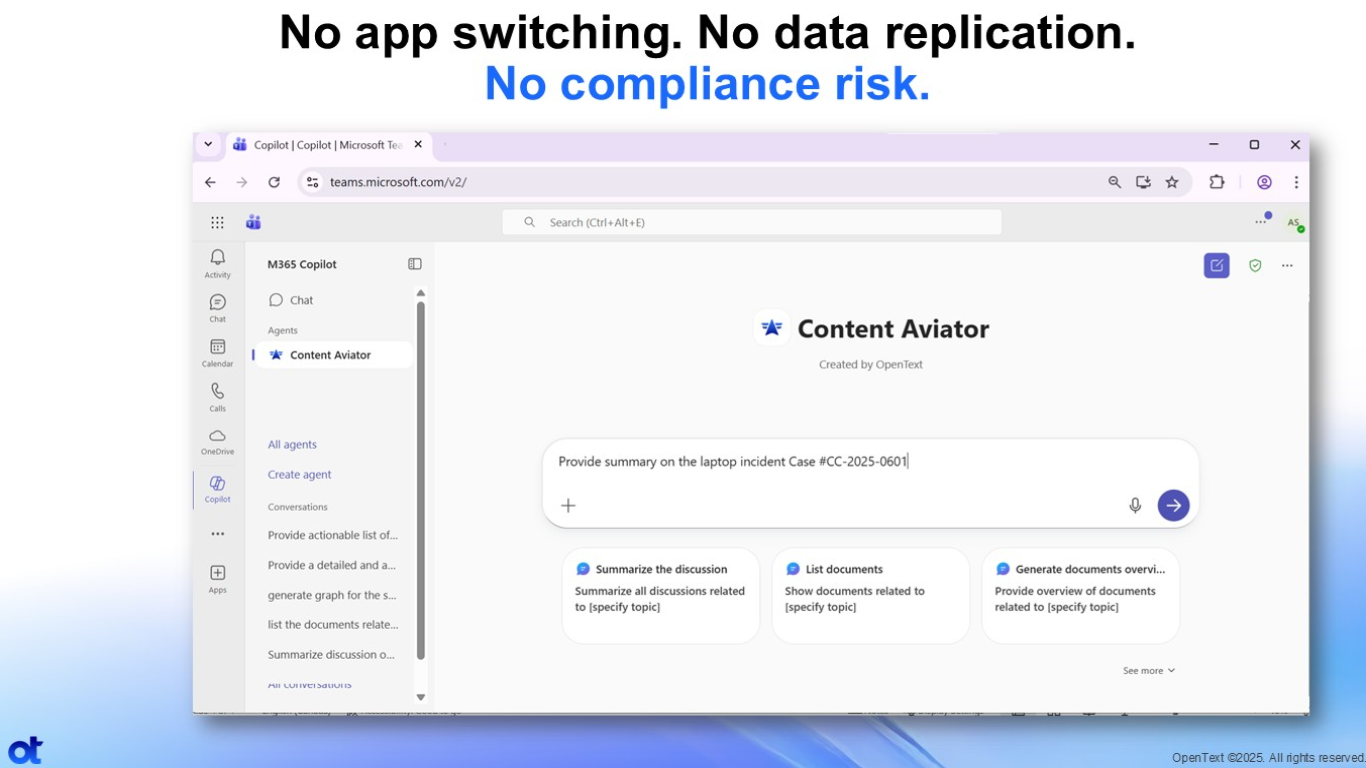Viewport: 1366px width, 768px height.
Task: Open the shield protection icon
Action: pos(1255,265)
